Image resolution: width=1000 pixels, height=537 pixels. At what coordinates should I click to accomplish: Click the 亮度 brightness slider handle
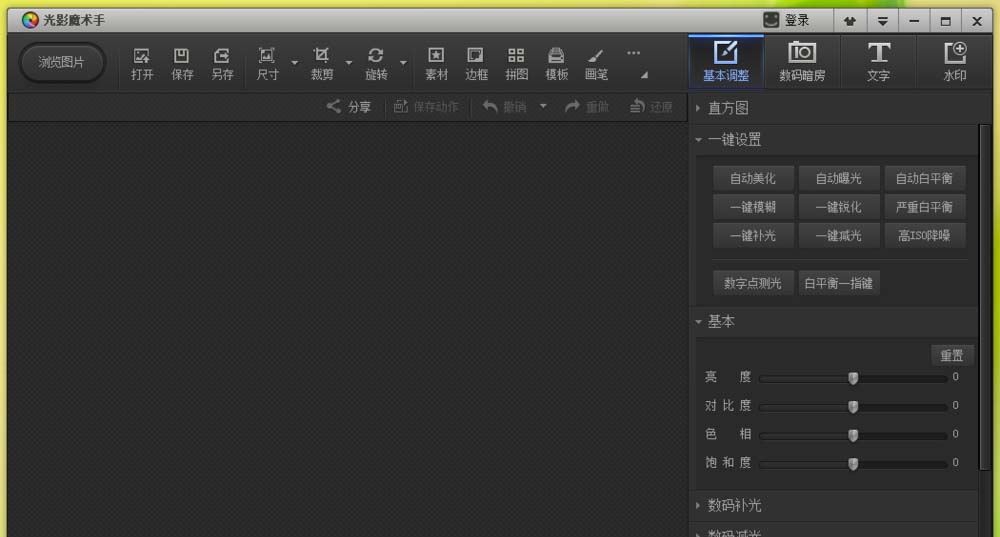(853, 378)
